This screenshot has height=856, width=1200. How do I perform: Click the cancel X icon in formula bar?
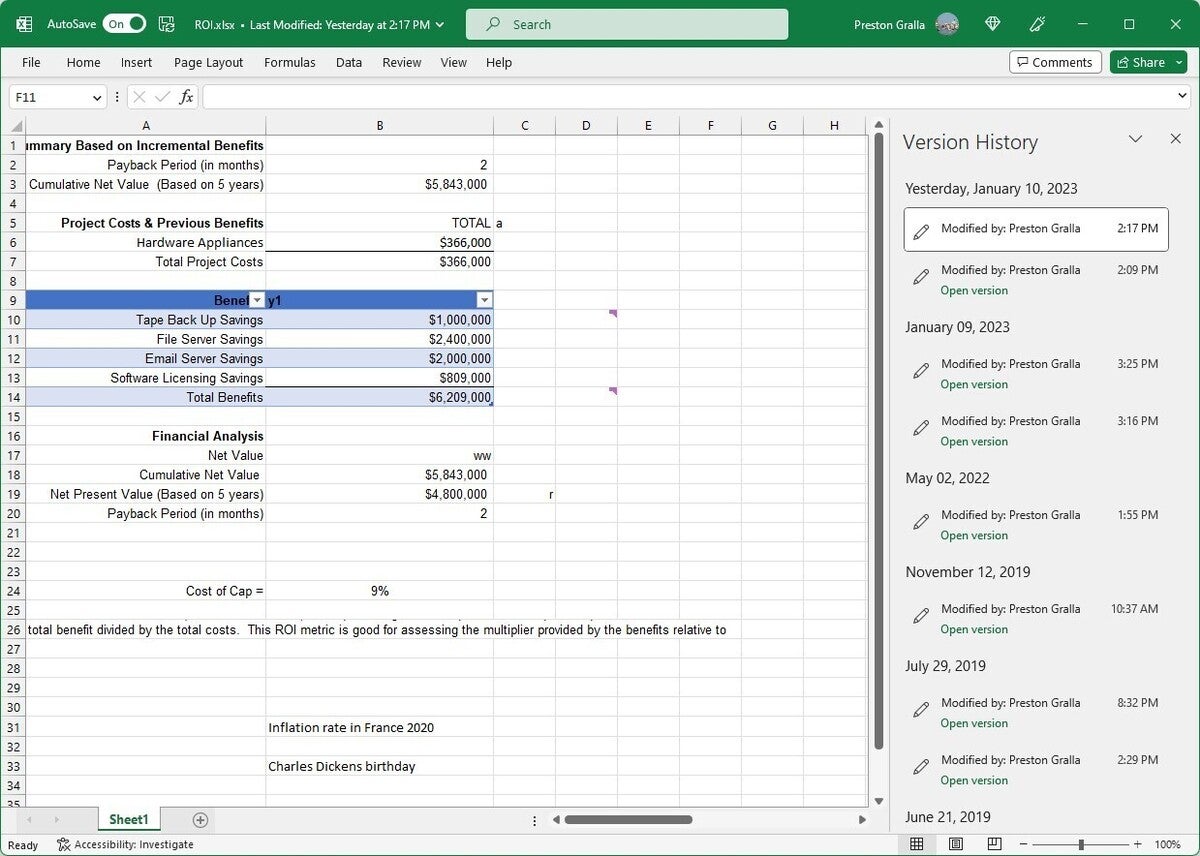[x=139, y=97]
